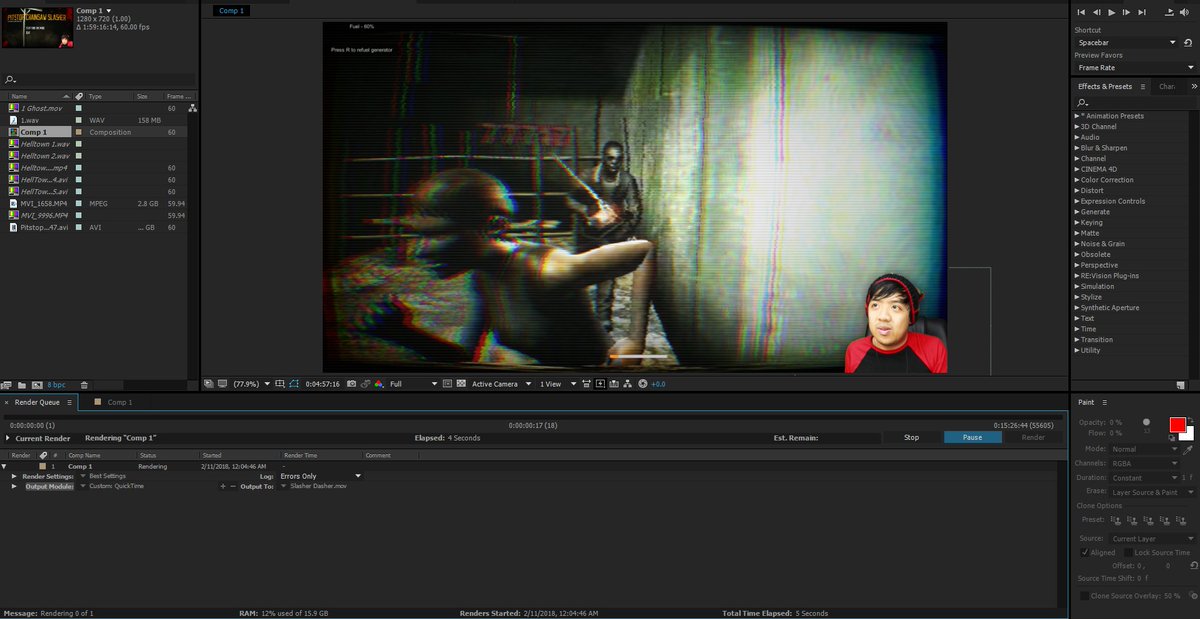
Task: Step back one frame in Preview
Action: (1097, 12)
